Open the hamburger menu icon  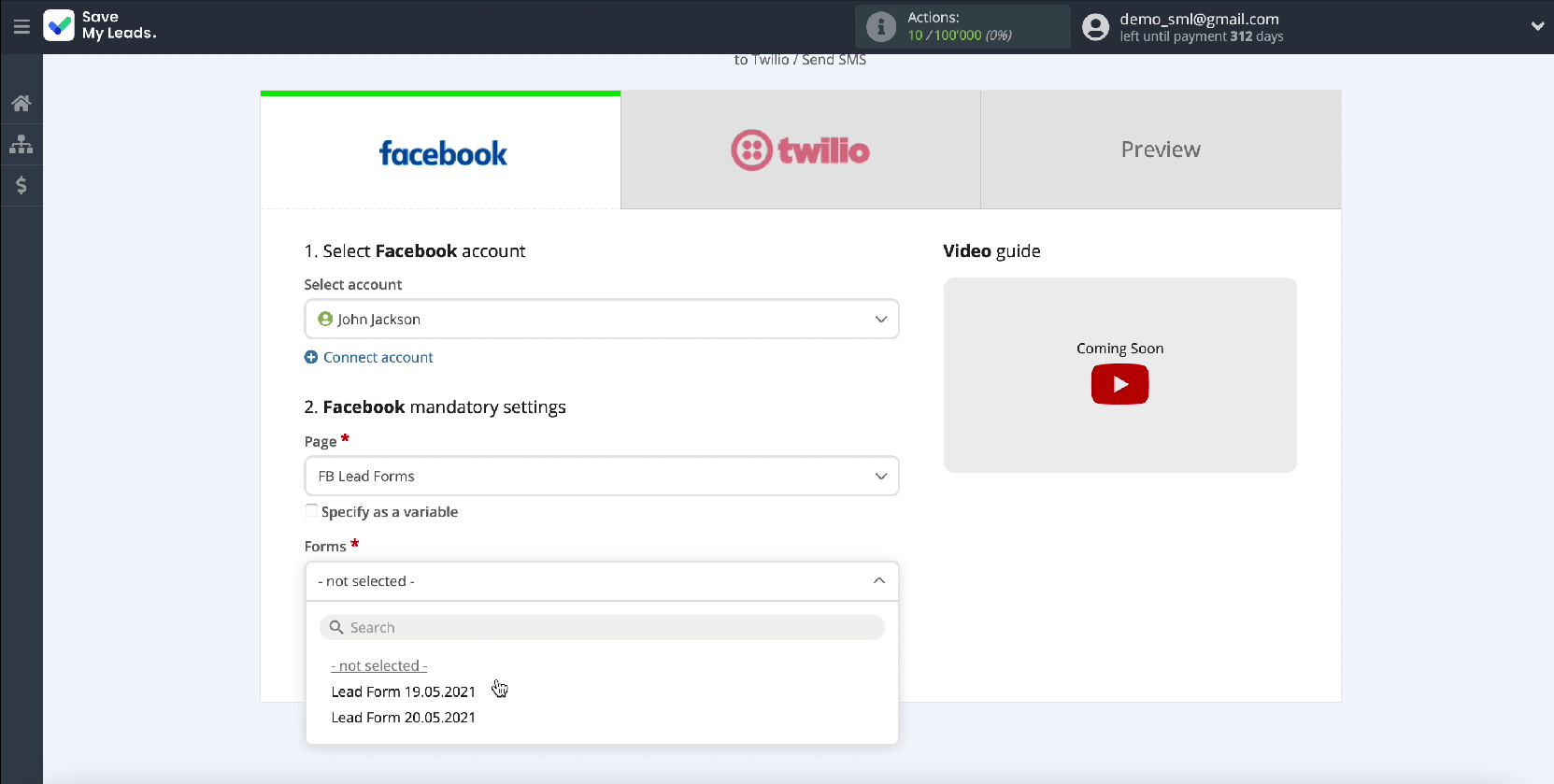(x=21, y=26)
